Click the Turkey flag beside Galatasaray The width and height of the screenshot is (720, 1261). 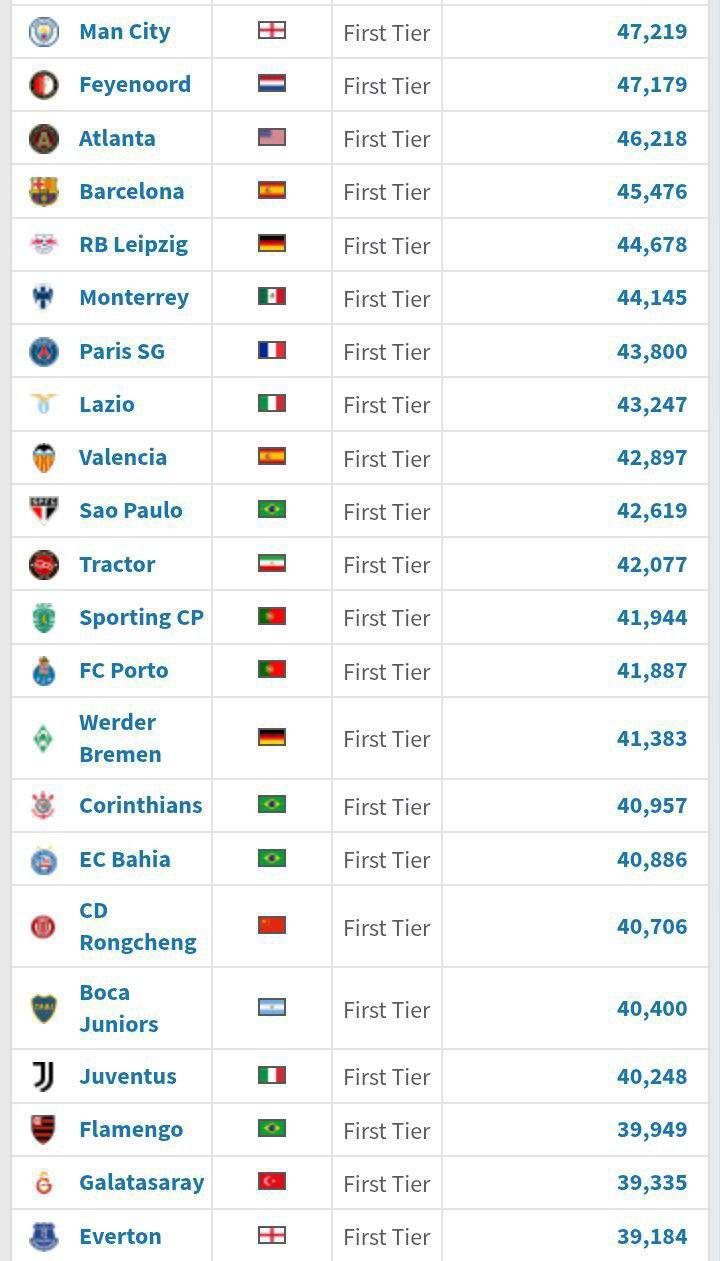pos(272,1182)
